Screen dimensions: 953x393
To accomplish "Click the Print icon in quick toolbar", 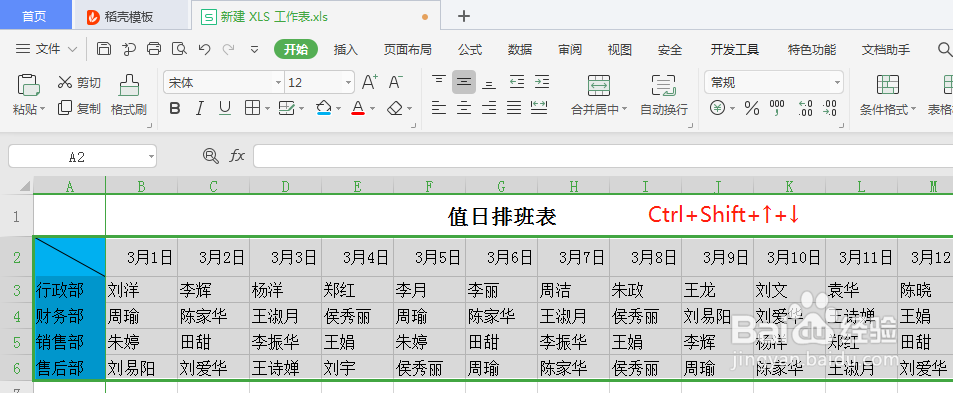I will (x=154, y=49).
